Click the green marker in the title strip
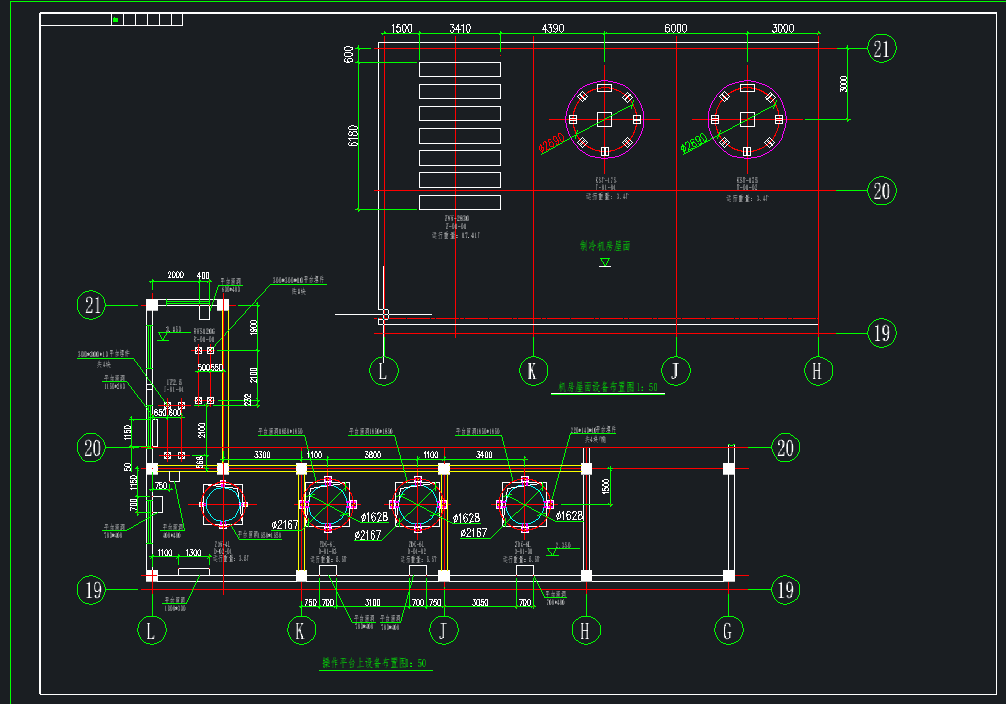This screenshot has height=704, width=1006. [115, 20]
